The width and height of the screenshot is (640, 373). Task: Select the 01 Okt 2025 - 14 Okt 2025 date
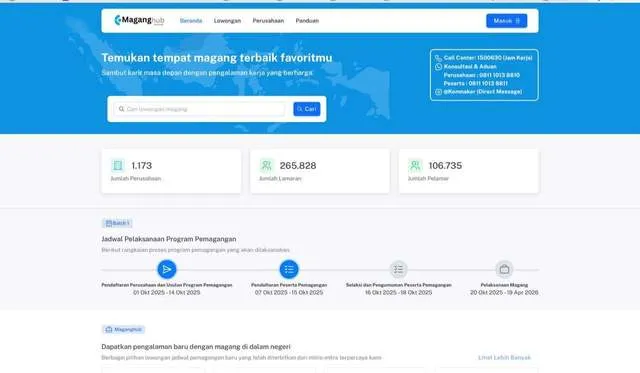(167, 293)
